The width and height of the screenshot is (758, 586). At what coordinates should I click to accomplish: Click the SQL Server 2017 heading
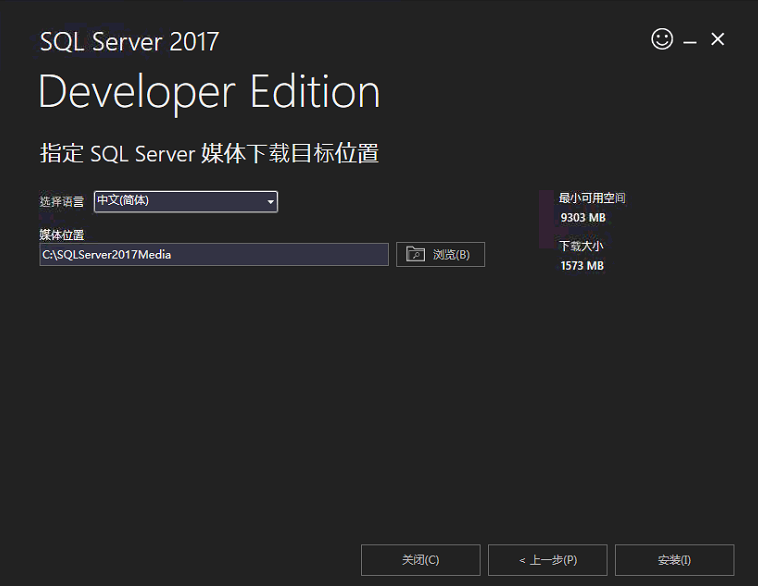(x=130, y=42)
